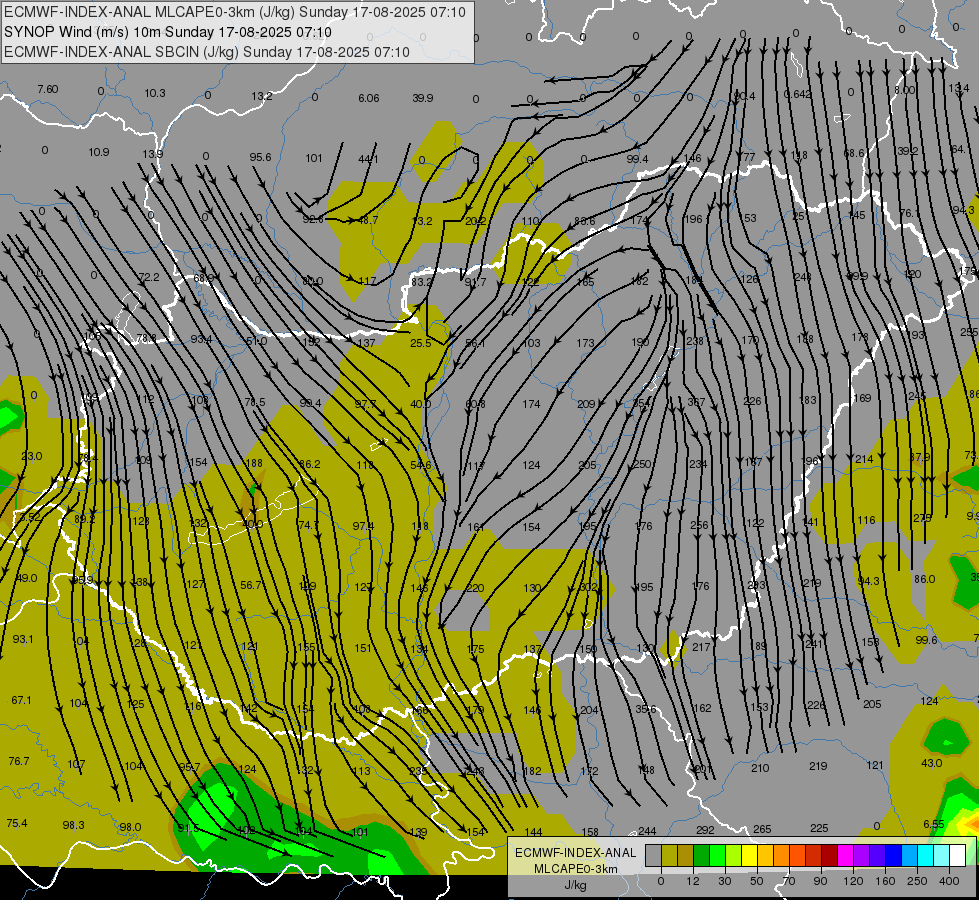Click the map value 8.00

(x=904, y=90)
